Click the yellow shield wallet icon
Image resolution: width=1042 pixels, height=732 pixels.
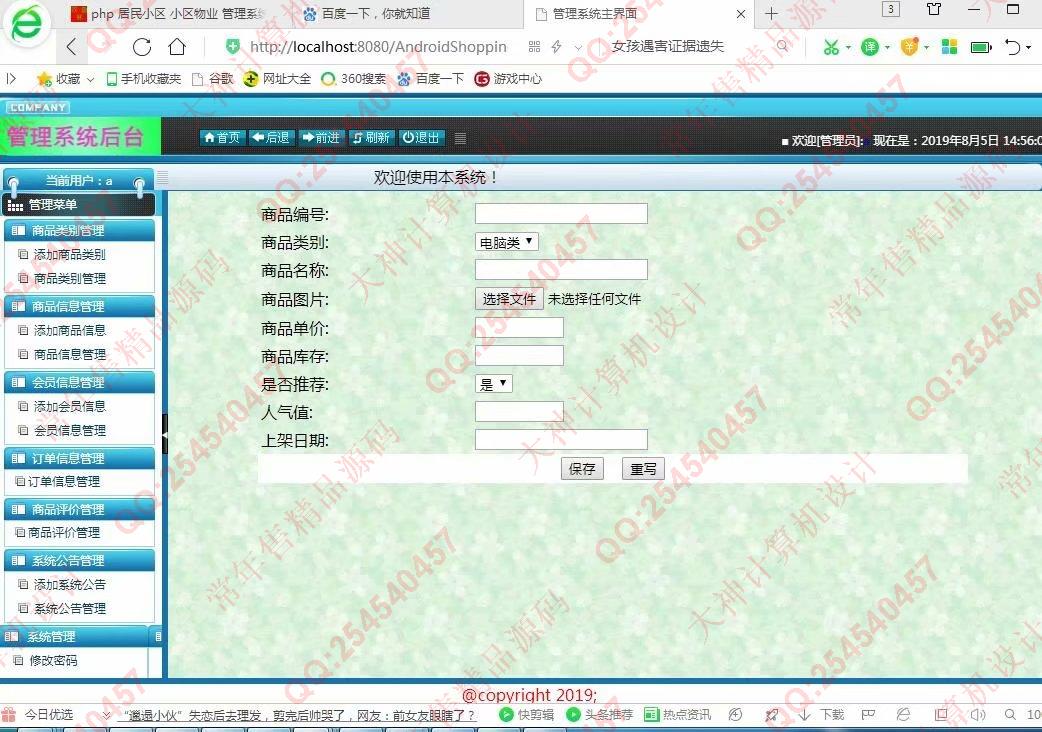click(909, 46)
